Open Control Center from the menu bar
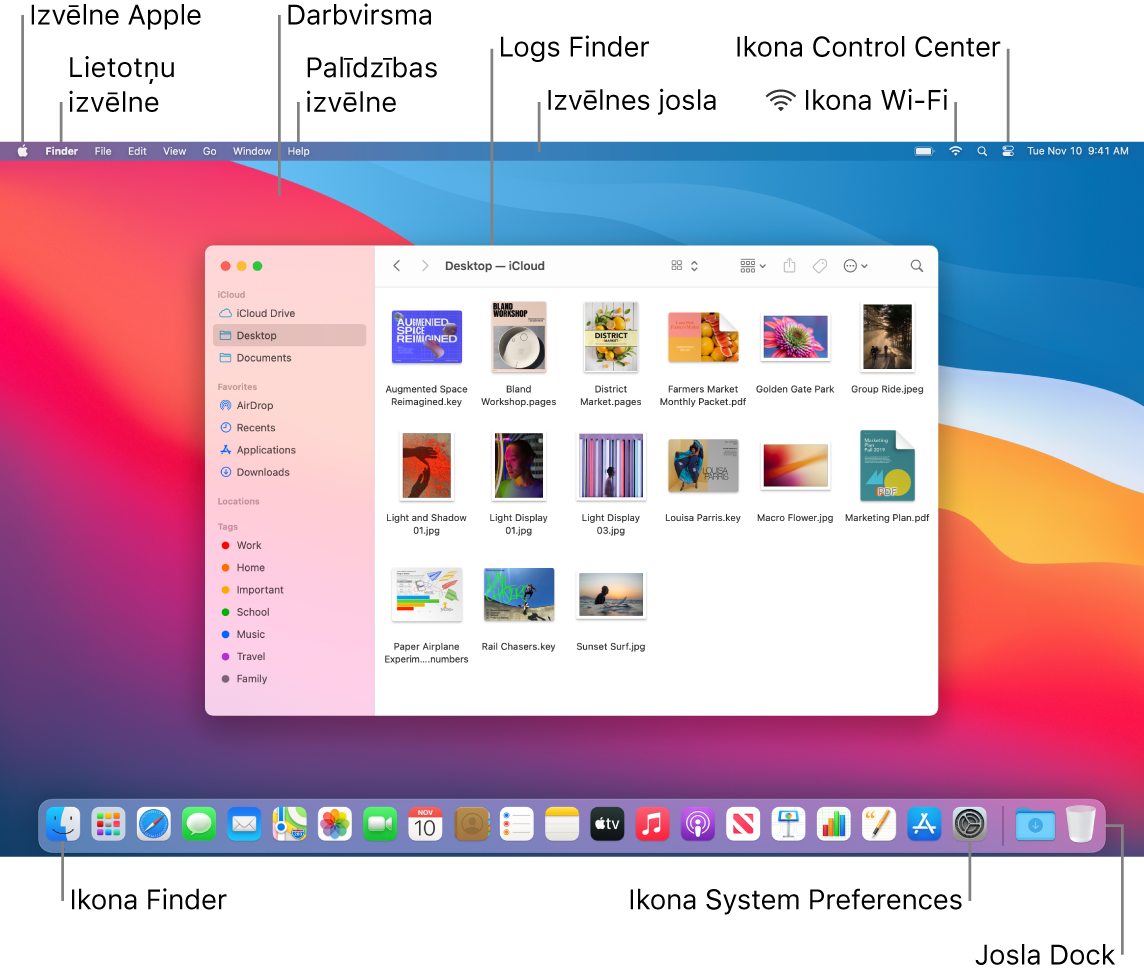 (1007, 151)
